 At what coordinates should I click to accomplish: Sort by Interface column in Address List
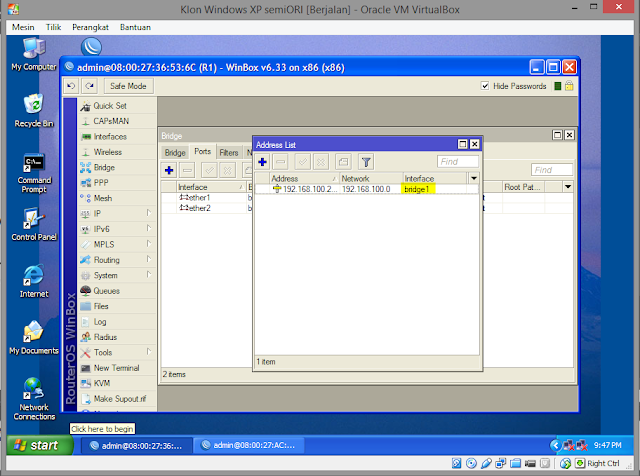click(x=436, y=178)
